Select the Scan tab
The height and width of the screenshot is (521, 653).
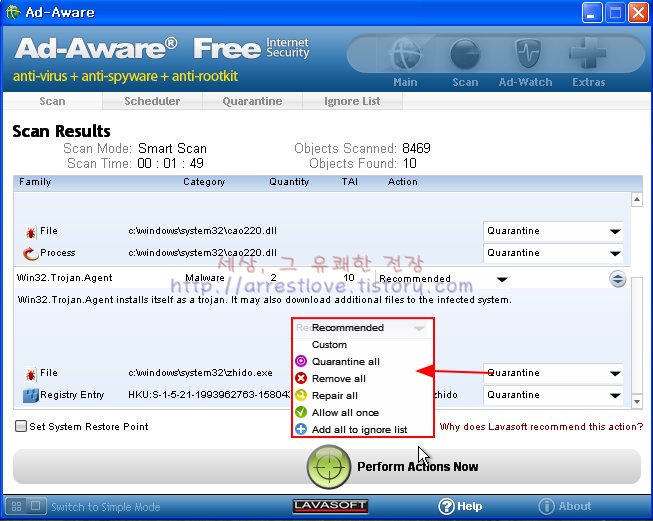coord(52,101)
